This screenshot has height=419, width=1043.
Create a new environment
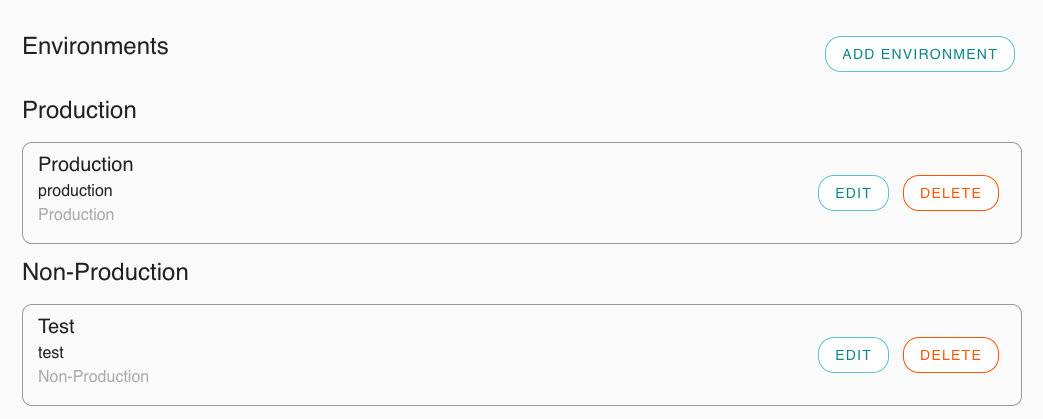pos(919,54)
